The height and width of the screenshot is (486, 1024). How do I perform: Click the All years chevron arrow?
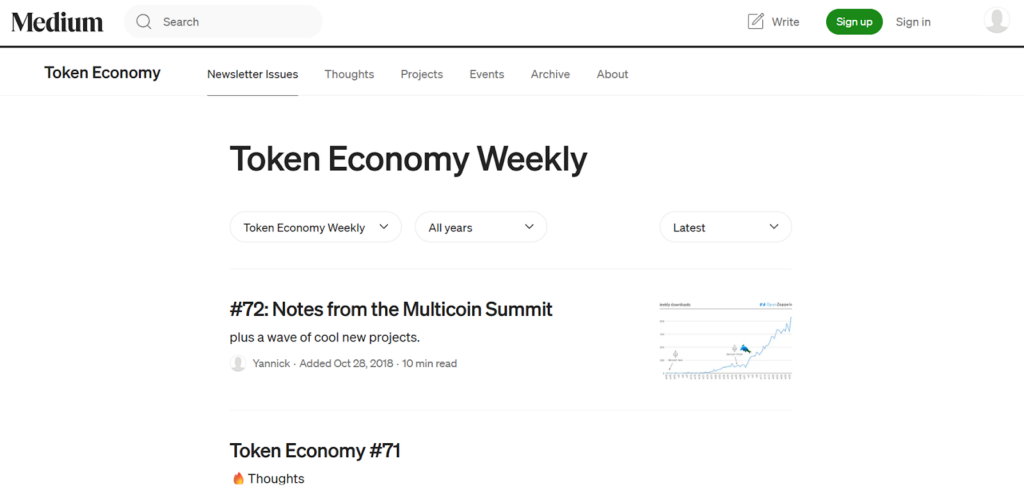(530, 227)
